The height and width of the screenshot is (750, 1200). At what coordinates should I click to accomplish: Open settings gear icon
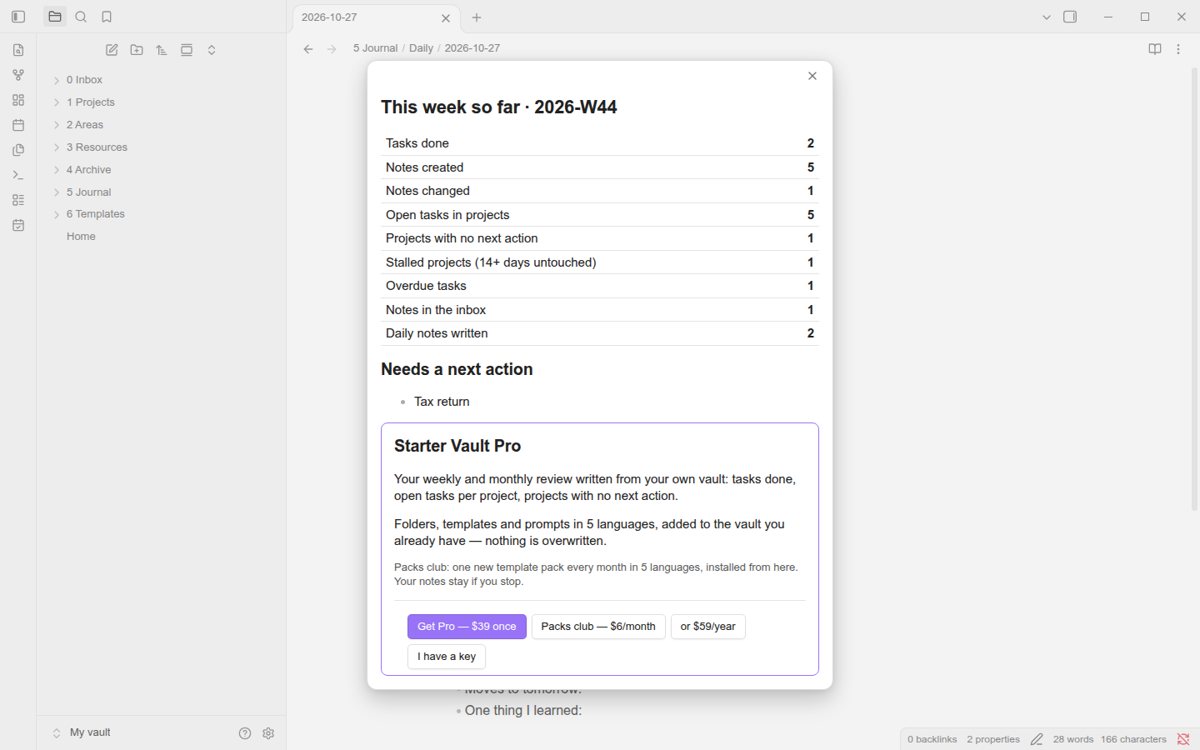coord(268,733)
